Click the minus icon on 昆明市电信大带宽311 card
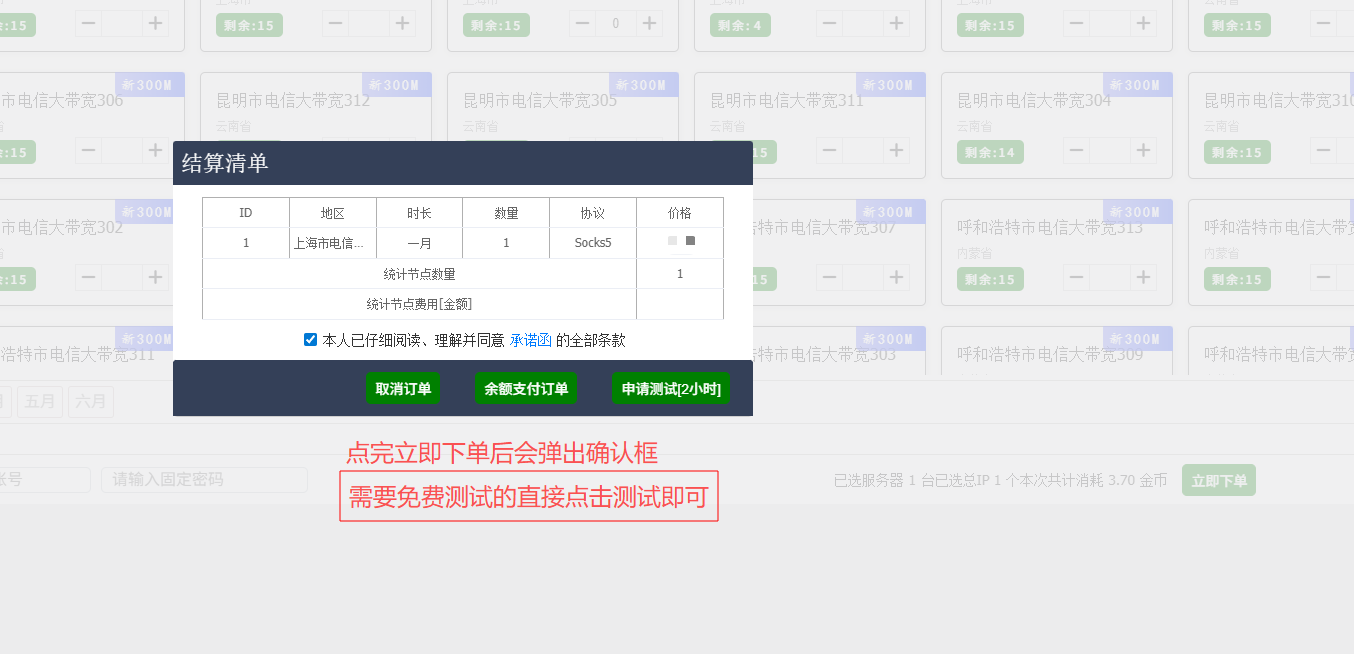The width and height of the screenshot is (1354, 654). (829, 150)
